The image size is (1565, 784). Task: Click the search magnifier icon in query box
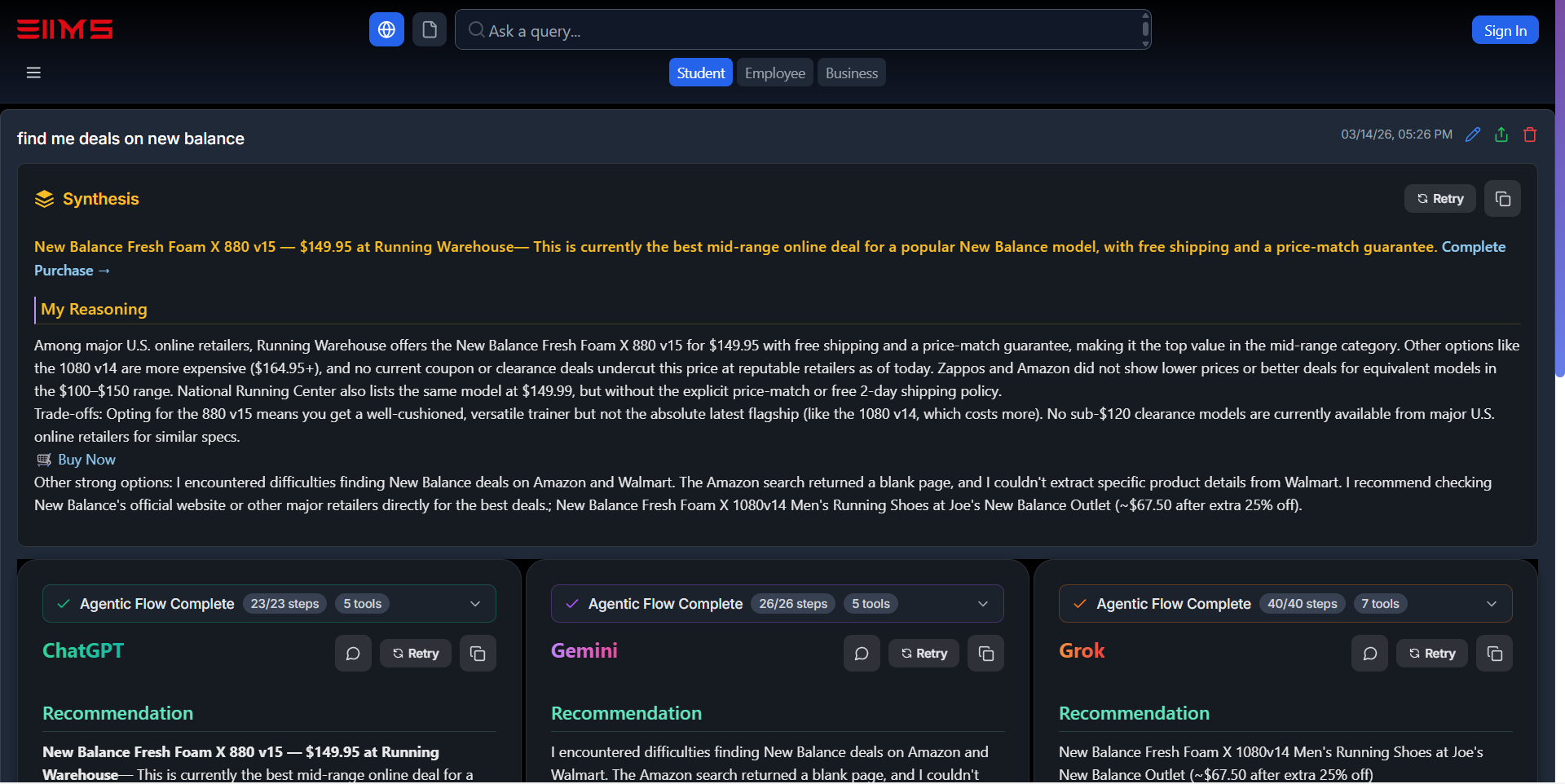pyautogui.click(x=476, y=30)
